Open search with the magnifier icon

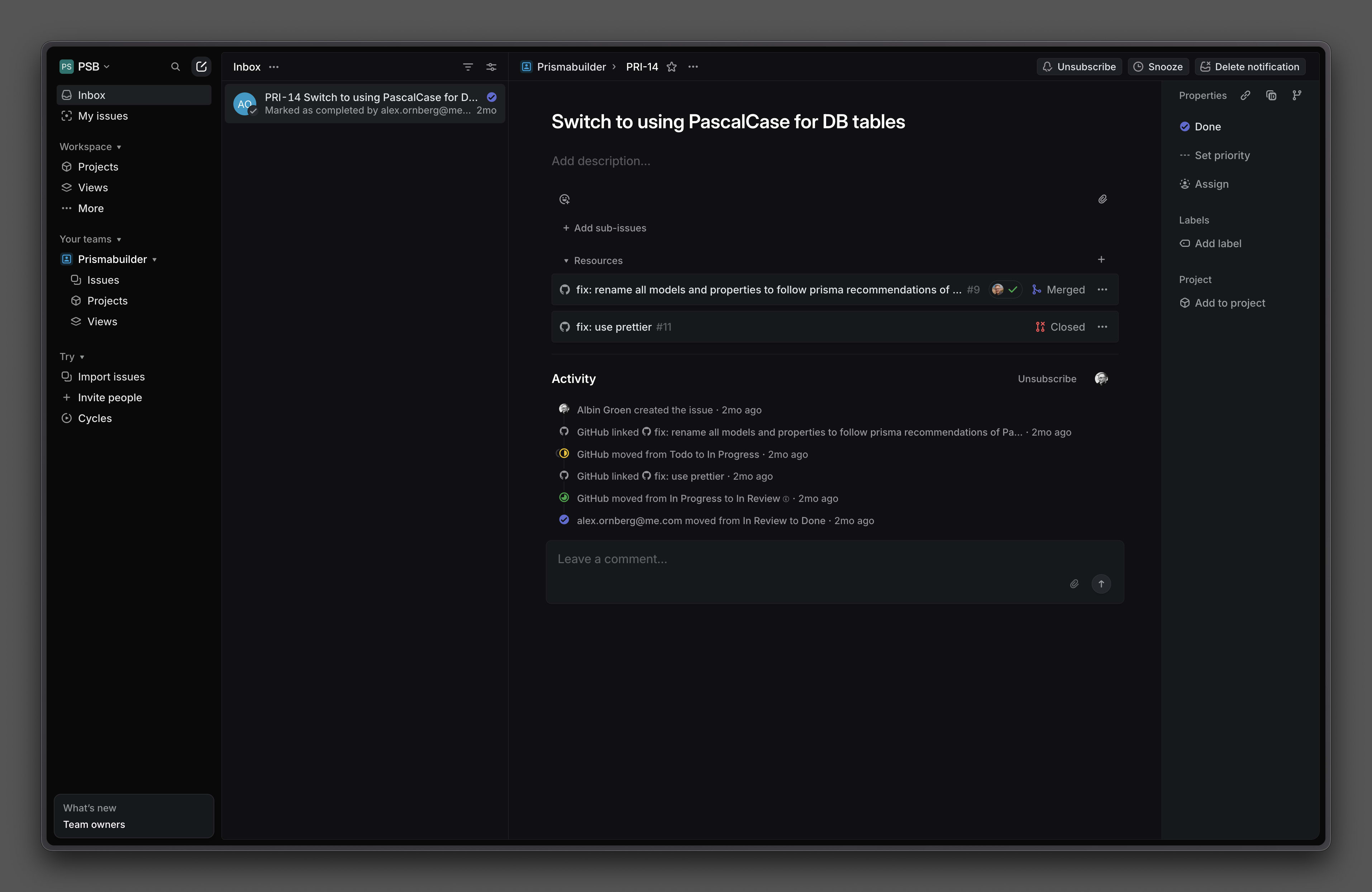pyautogui.click(x=175, y=67)
